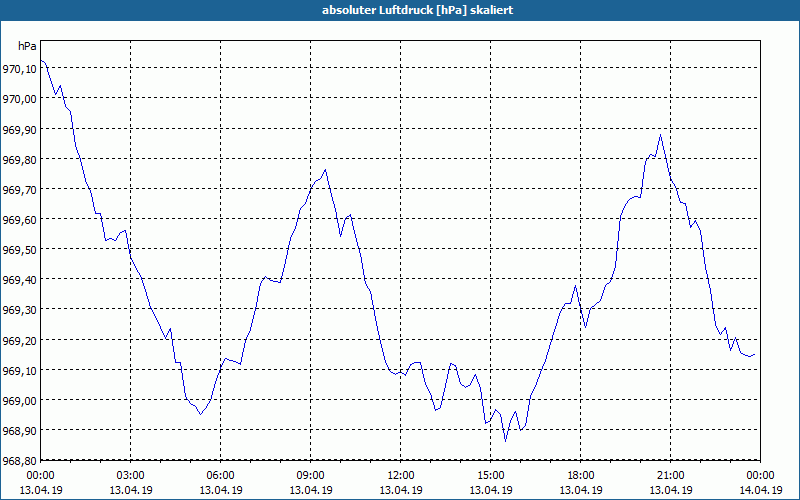Select the 969,10 y-axis label
This screenshot has width=800, height=500.
[x=19, y=370]
